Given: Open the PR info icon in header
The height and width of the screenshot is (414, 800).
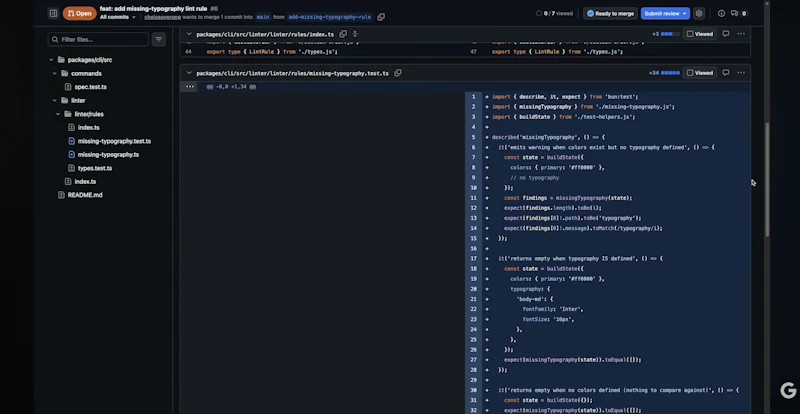Looking at the screenshot, I should [721, 13].
